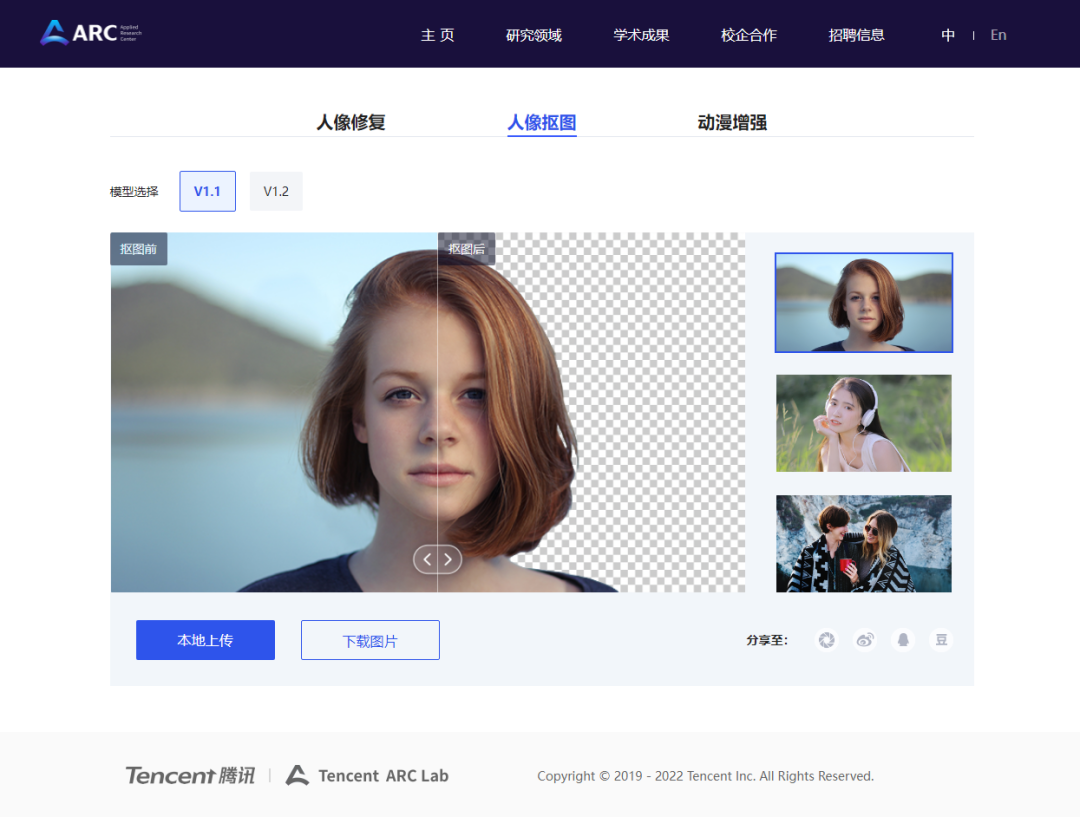Switch model to V1.2
The height and width of the screenshot is (817, 1080).
coord(276,191)
